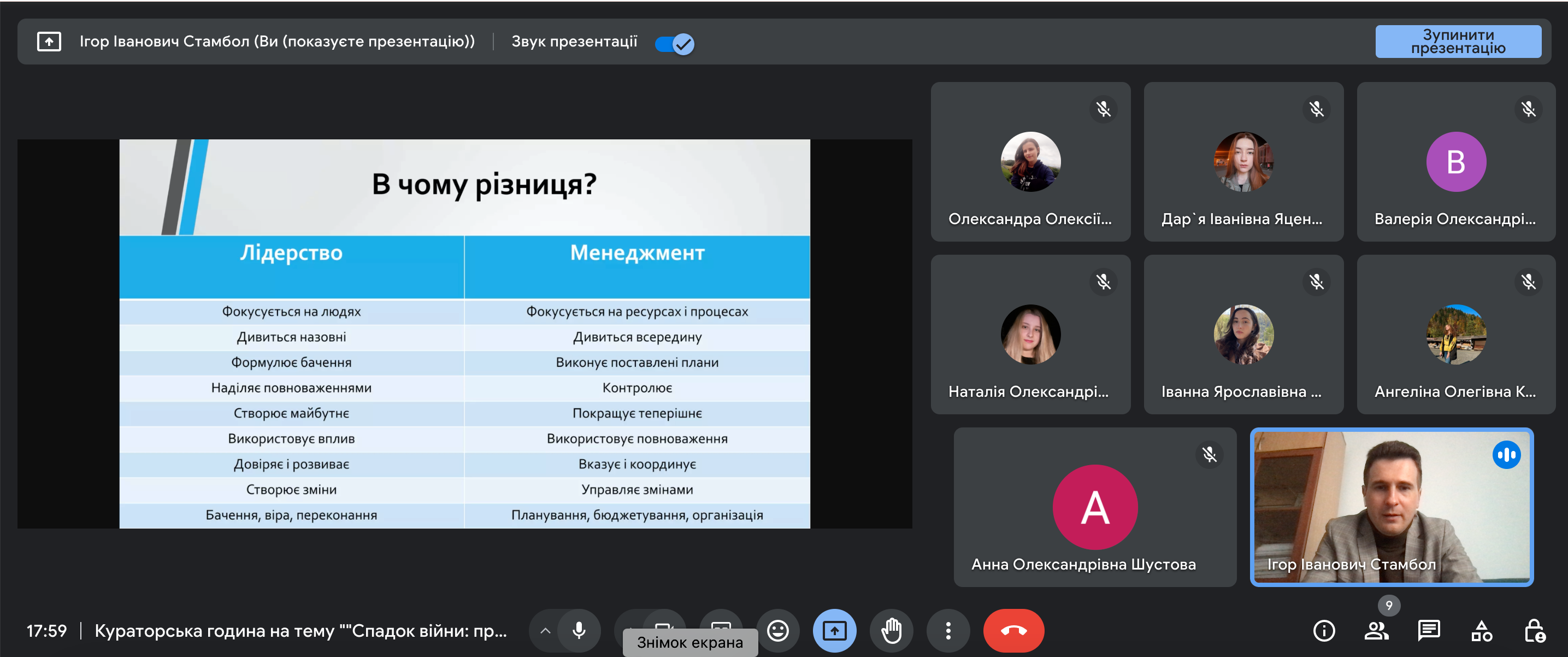Click the present screen icon
This screenshot has width=1568, height=657.
tap(834, 630)
